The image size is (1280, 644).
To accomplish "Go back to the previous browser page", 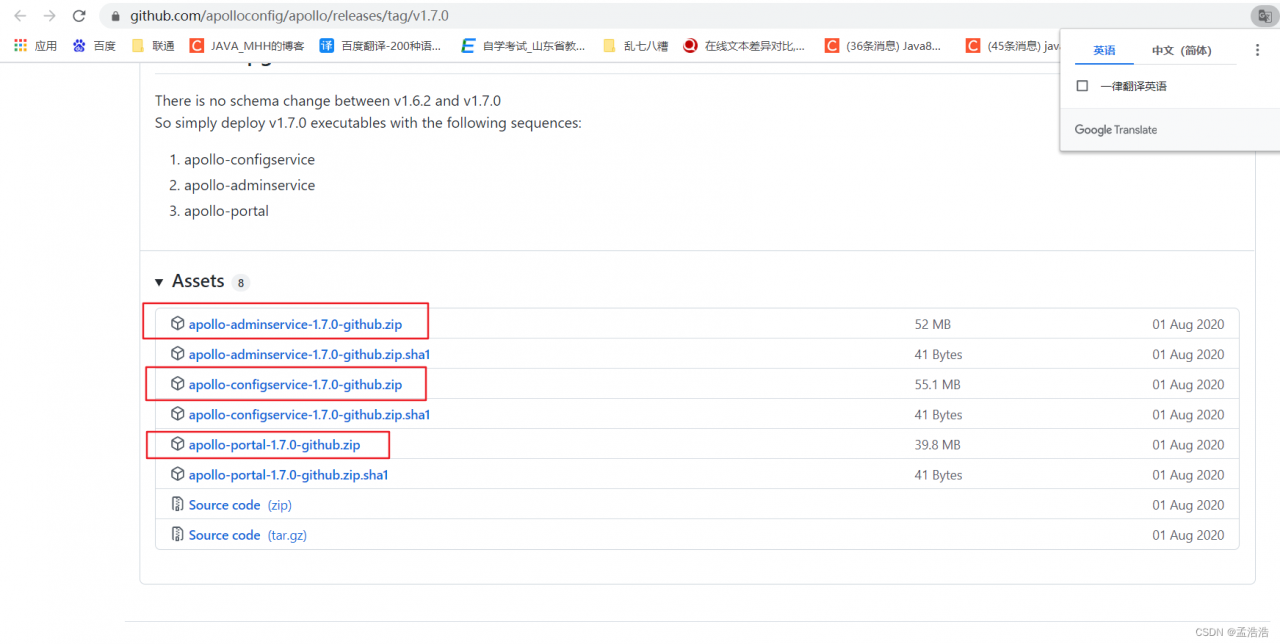I will click(x=20, y=16).
